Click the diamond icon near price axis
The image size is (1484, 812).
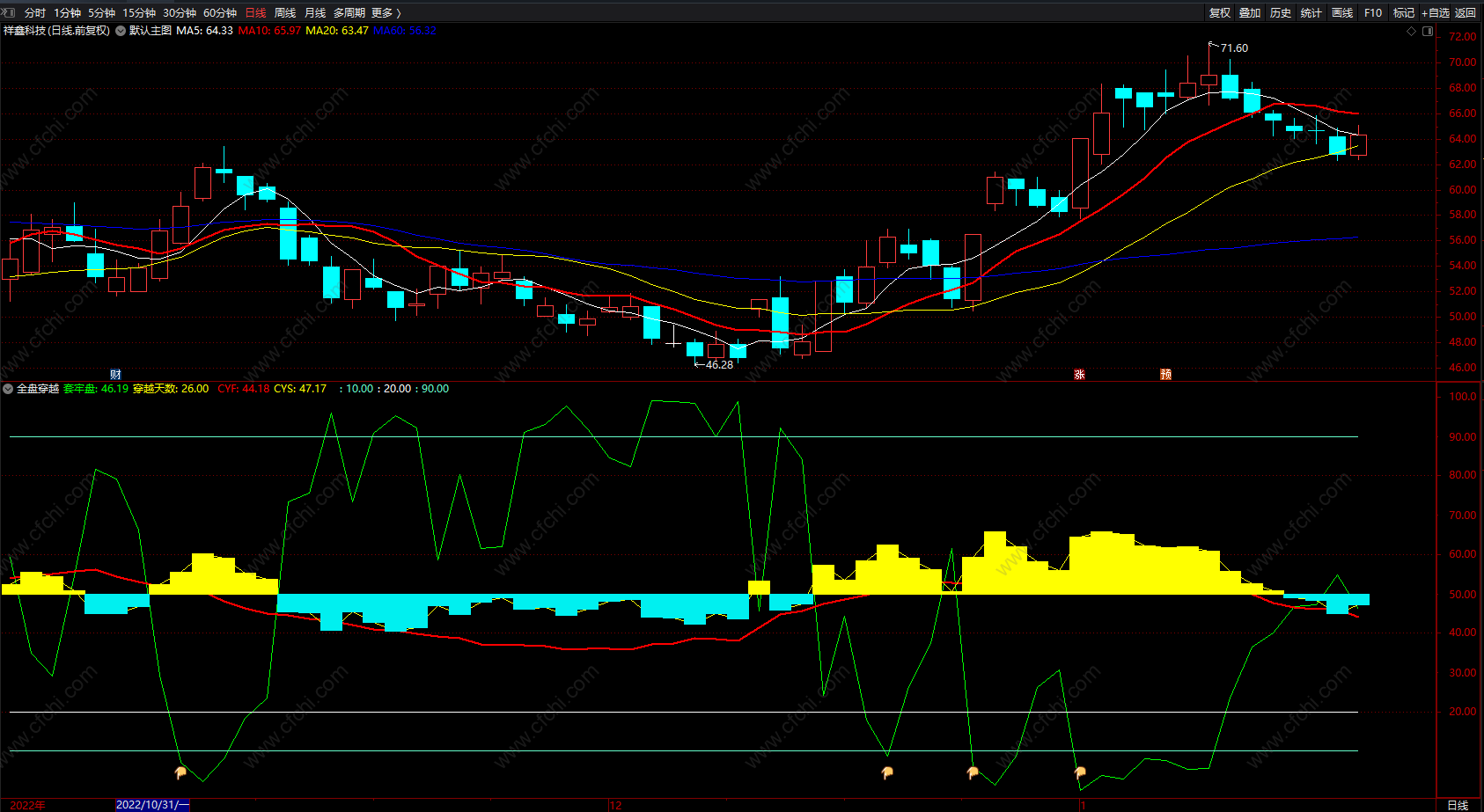click(x=1412, y=31)
